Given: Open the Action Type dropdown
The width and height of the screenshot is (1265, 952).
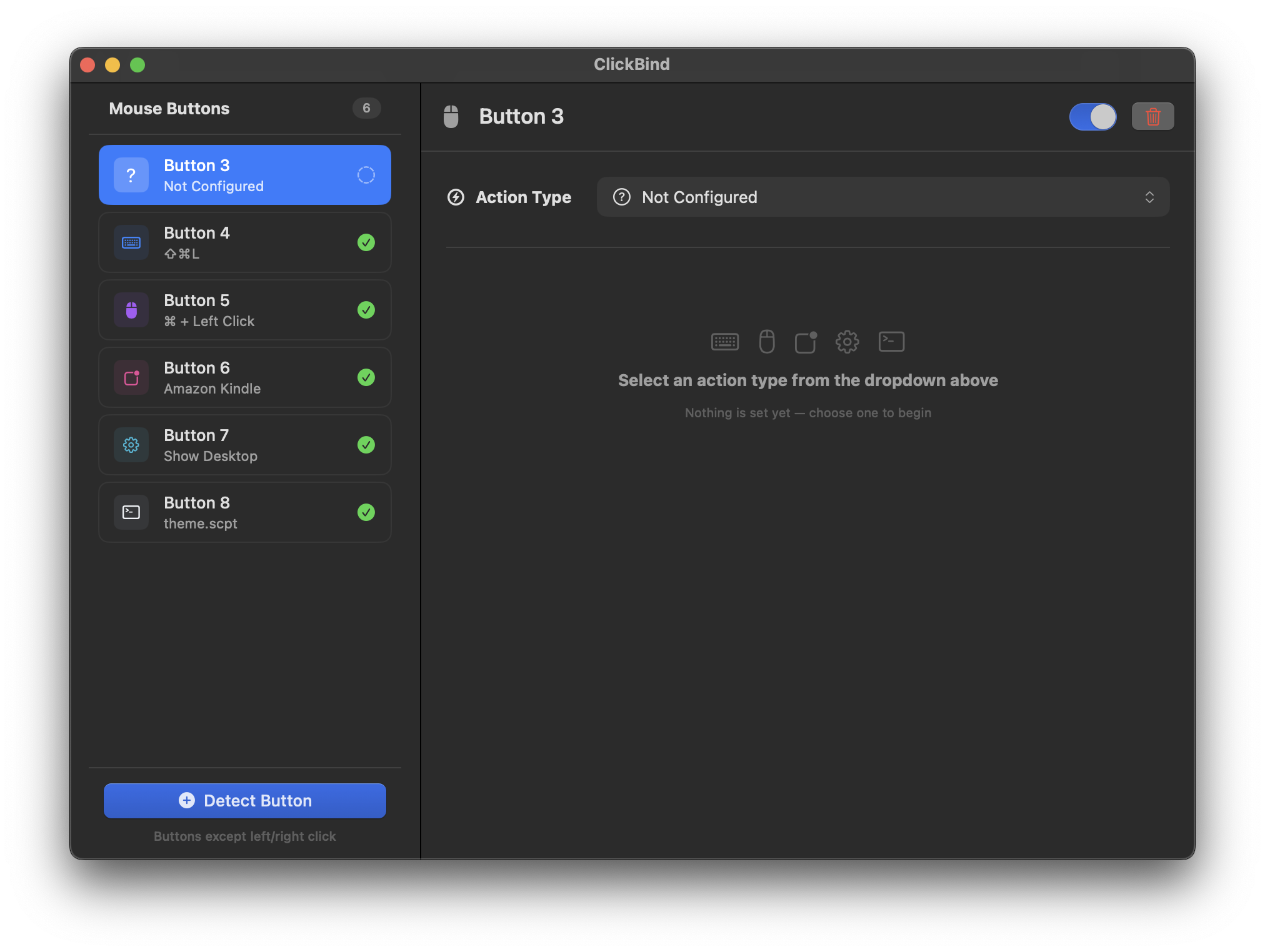Looking at the screenshot, I should click(x=882, y=197).
